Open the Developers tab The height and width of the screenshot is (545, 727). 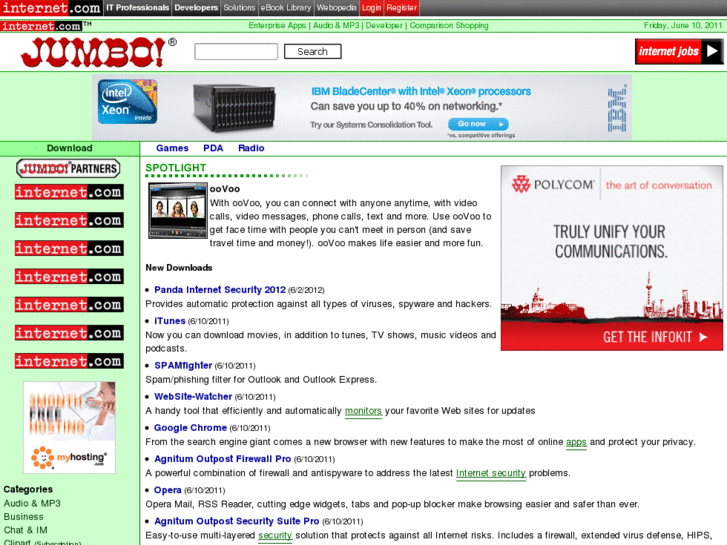pos(196,8)
